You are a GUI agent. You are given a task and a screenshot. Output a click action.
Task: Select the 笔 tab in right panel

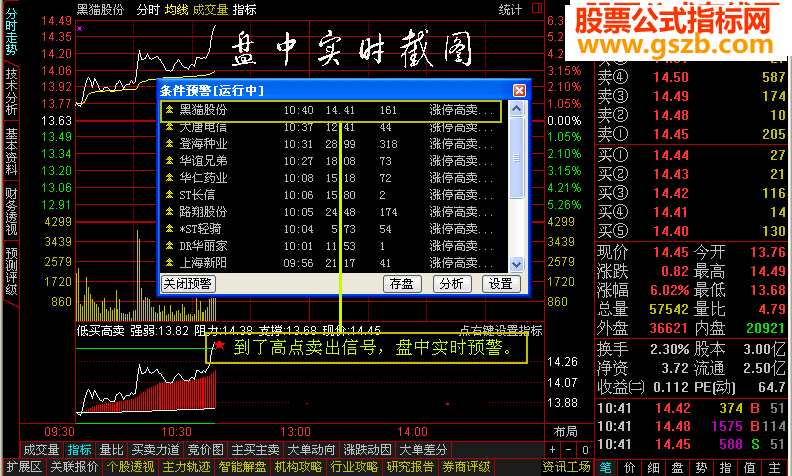click(605, 467)
